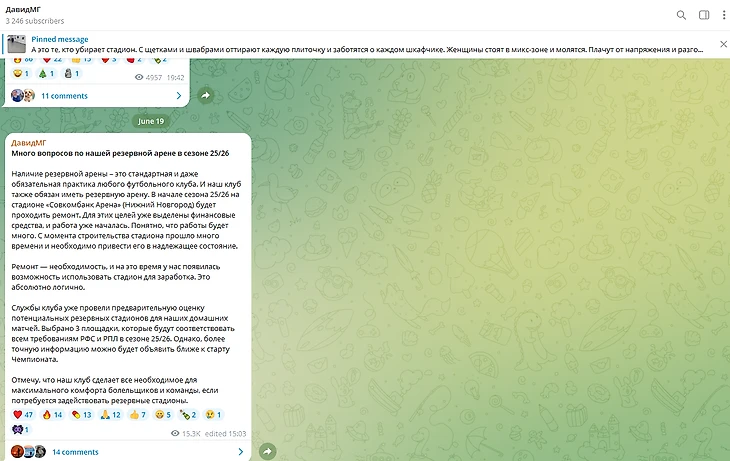Click the views eye icon showing 4957
Screen dimensions: 730x461
point(139,77)
